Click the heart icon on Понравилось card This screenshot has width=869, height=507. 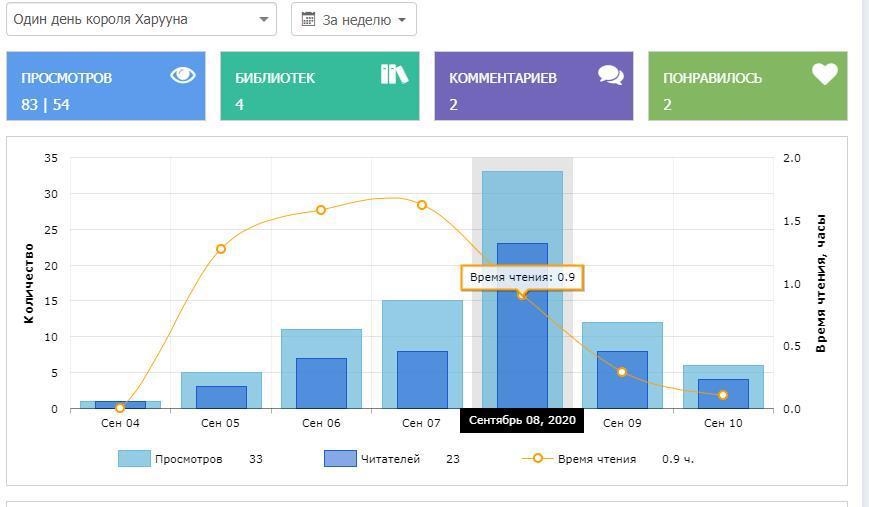point(824,74)
